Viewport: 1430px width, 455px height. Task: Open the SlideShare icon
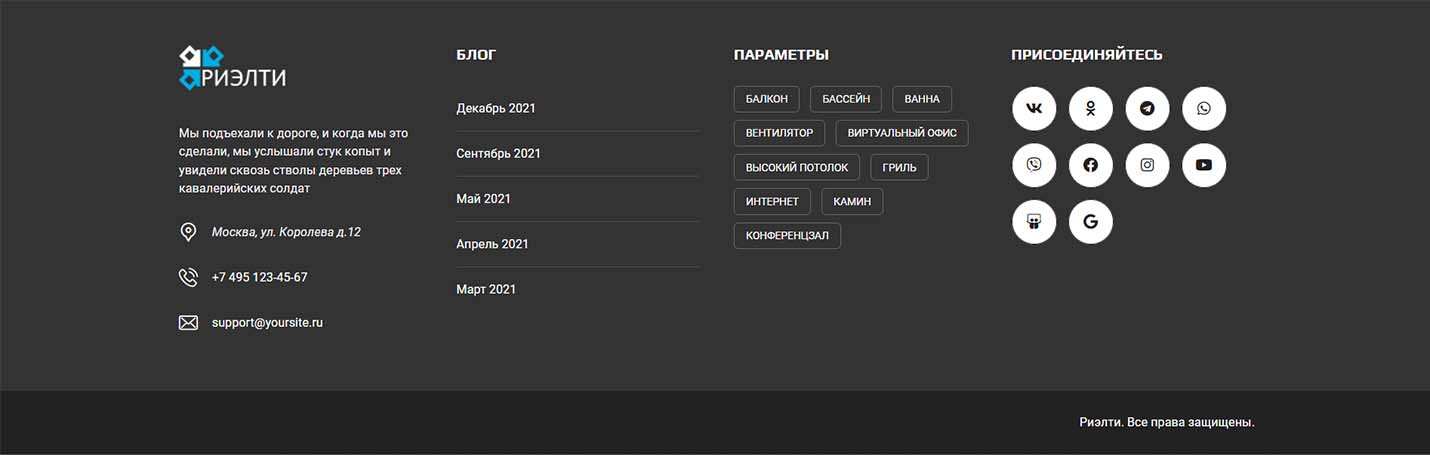[x=1034, y=222]
